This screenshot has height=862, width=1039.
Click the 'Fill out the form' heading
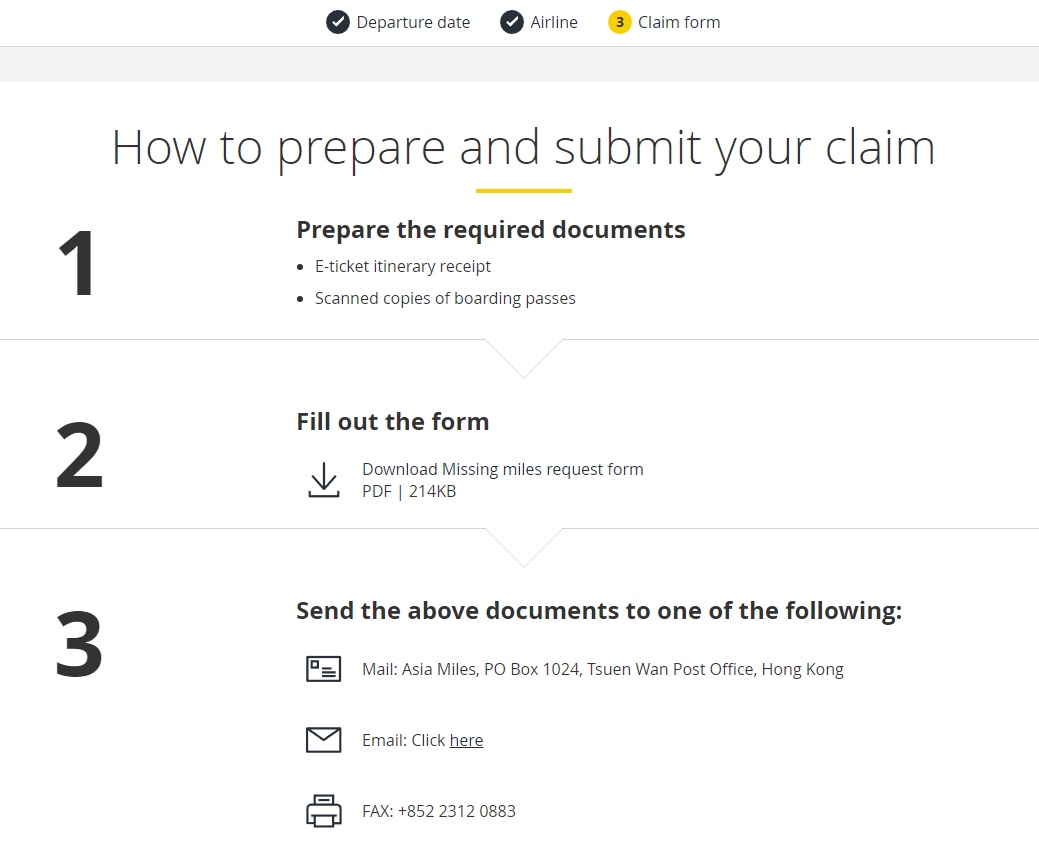point(392,421)
